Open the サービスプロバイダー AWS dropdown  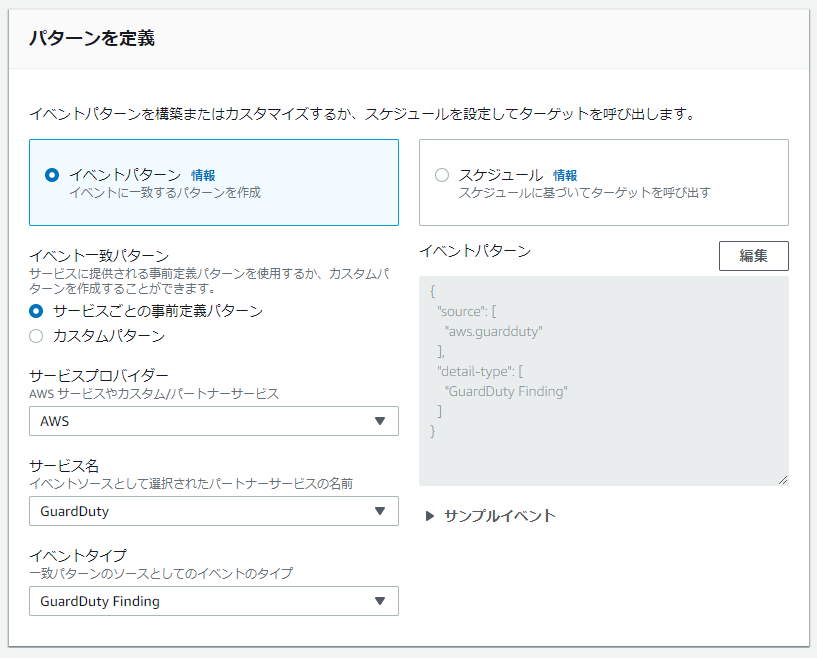[x=213, y=421]
